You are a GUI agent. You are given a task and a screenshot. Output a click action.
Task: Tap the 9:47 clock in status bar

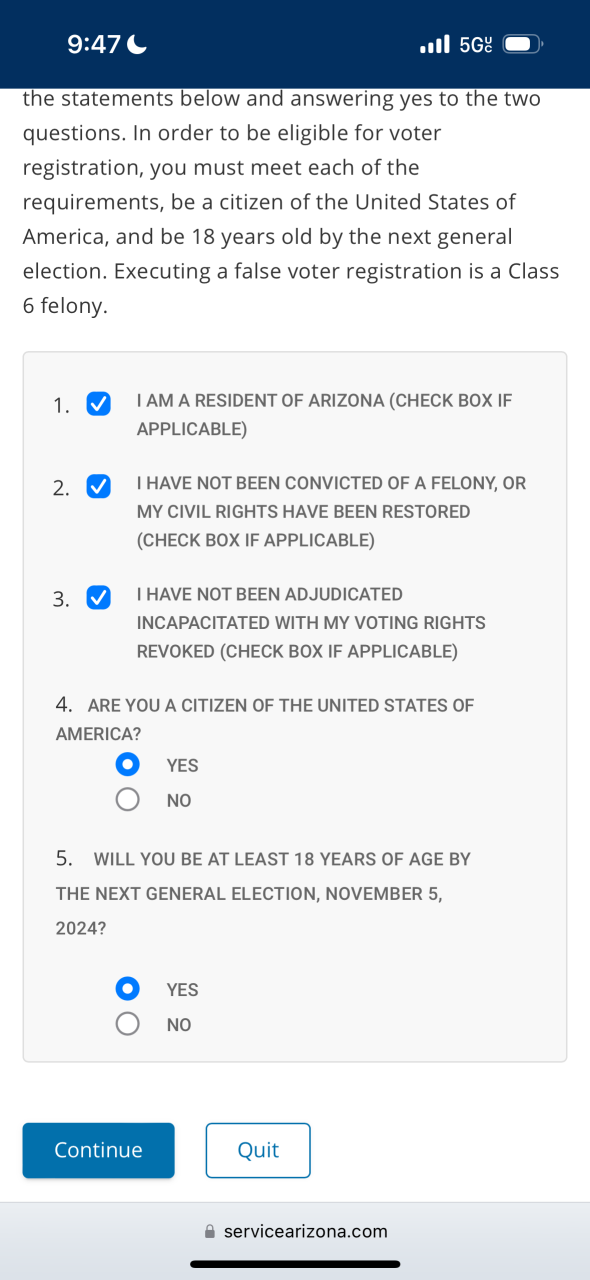[x=94, y=44]
